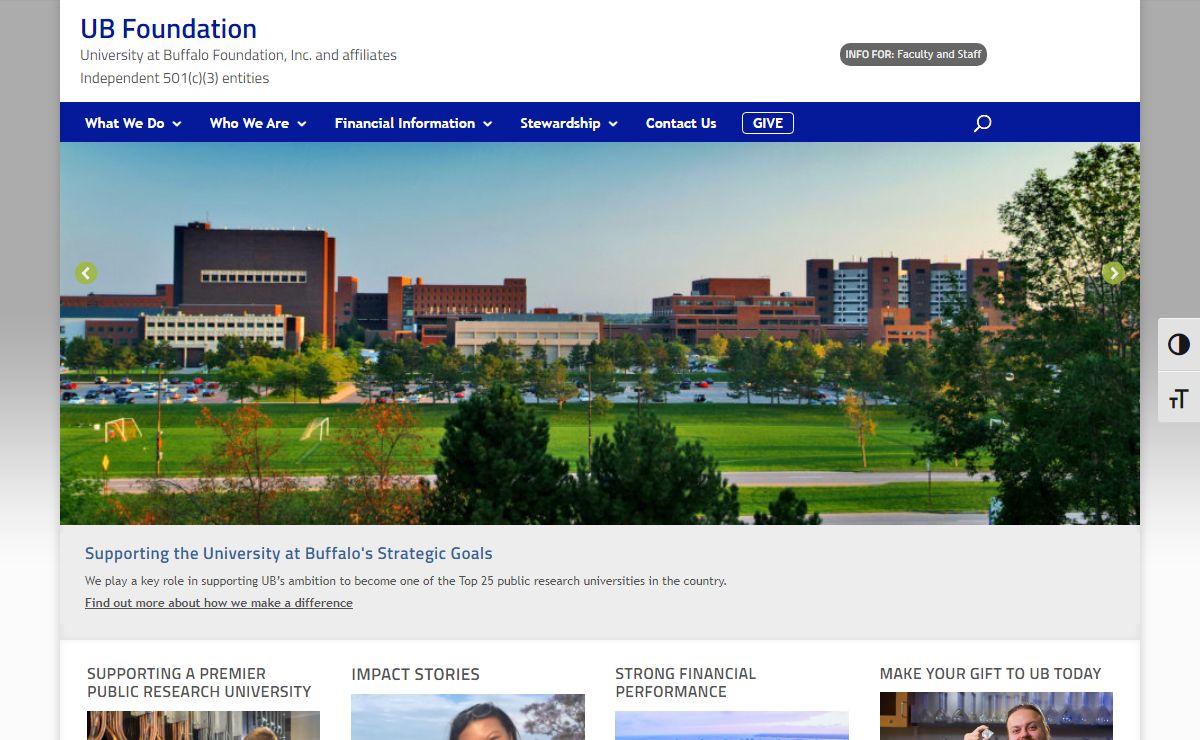The image size is (1200, 740).
Task: Open the Contact Us page
Action: coord(681,123)
